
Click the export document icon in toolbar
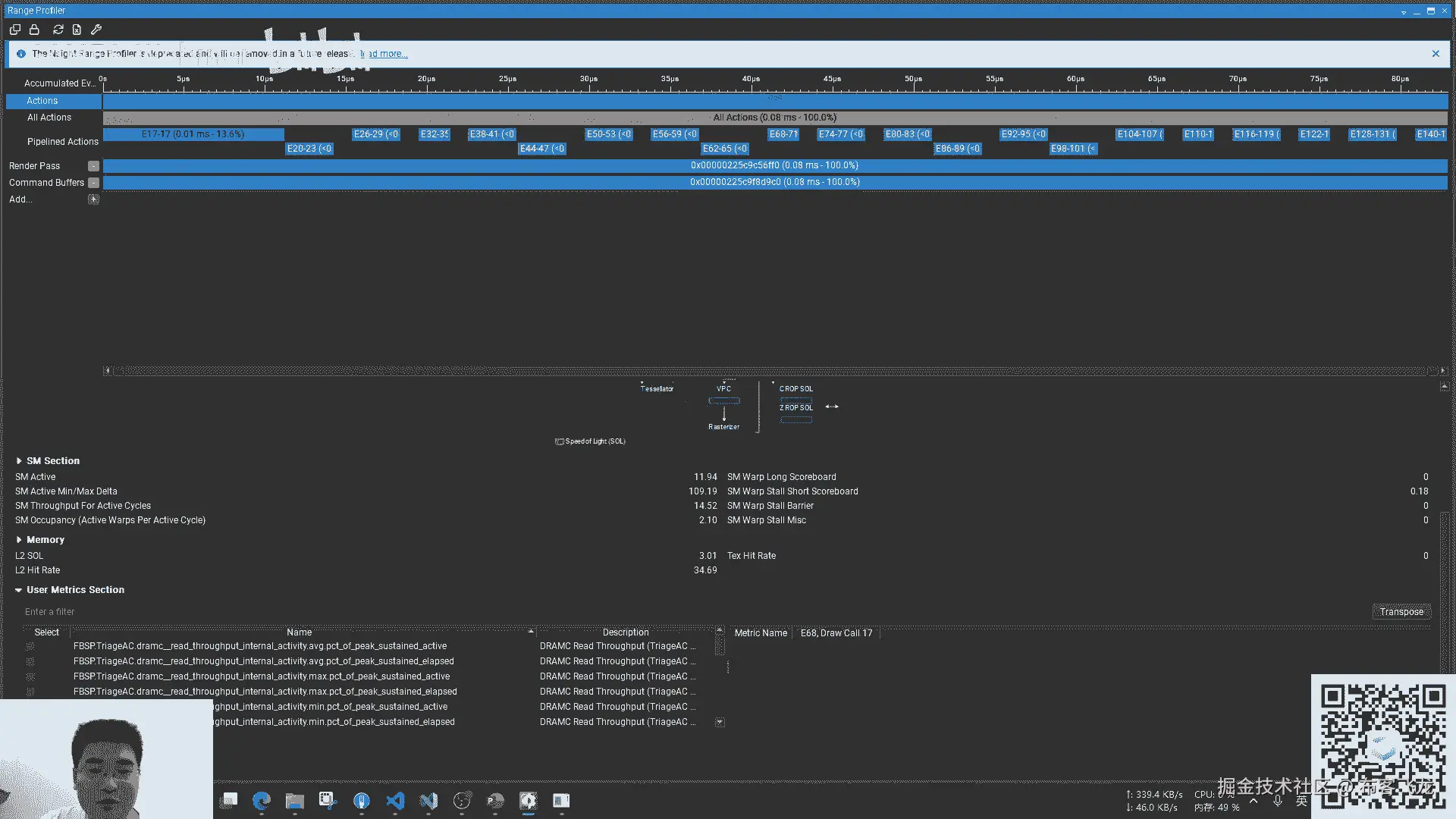tap(77, 30)
